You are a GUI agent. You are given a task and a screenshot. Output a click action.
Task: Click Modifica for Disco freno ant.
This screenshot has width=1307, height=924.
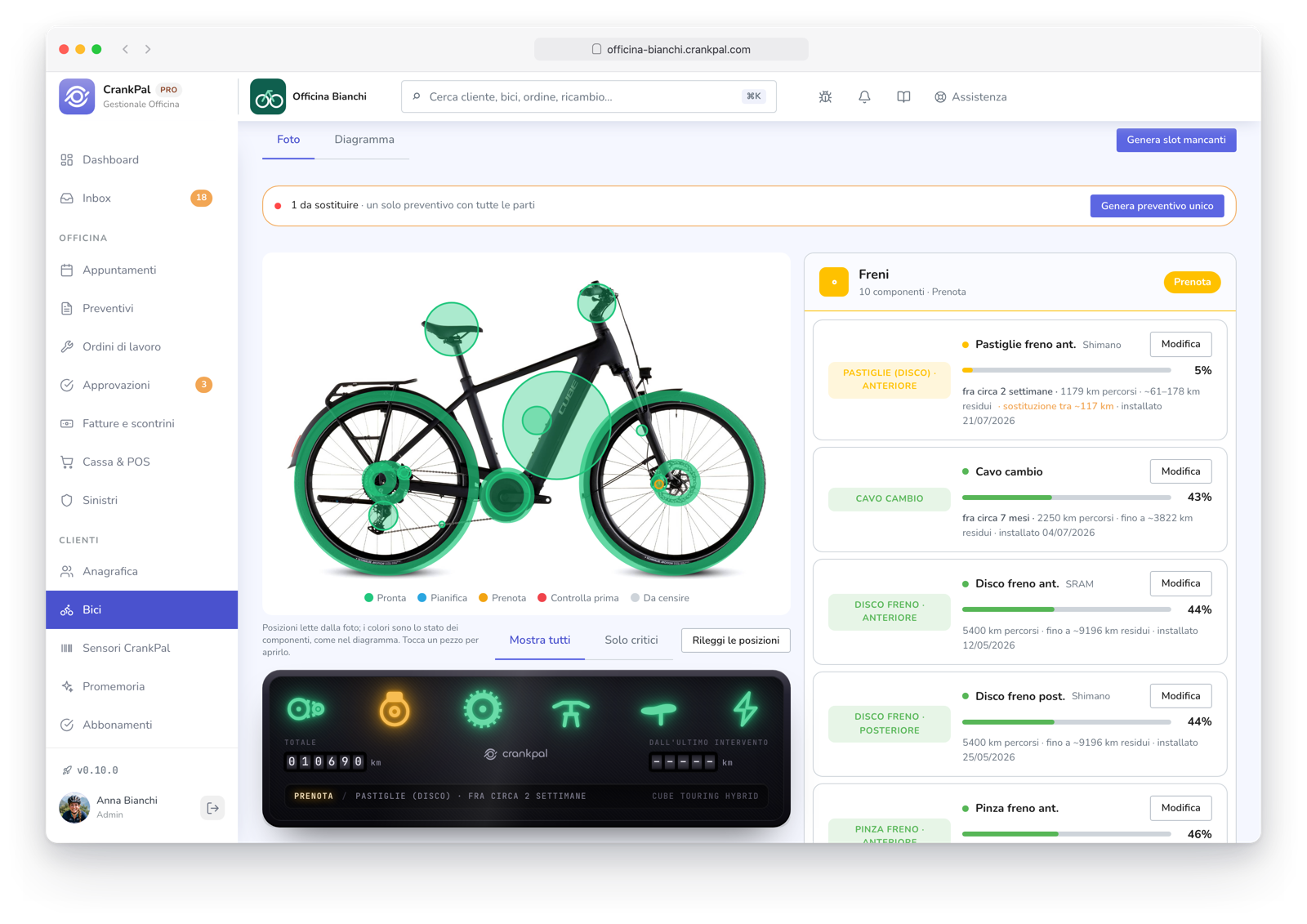click(x=1180, y=583)
